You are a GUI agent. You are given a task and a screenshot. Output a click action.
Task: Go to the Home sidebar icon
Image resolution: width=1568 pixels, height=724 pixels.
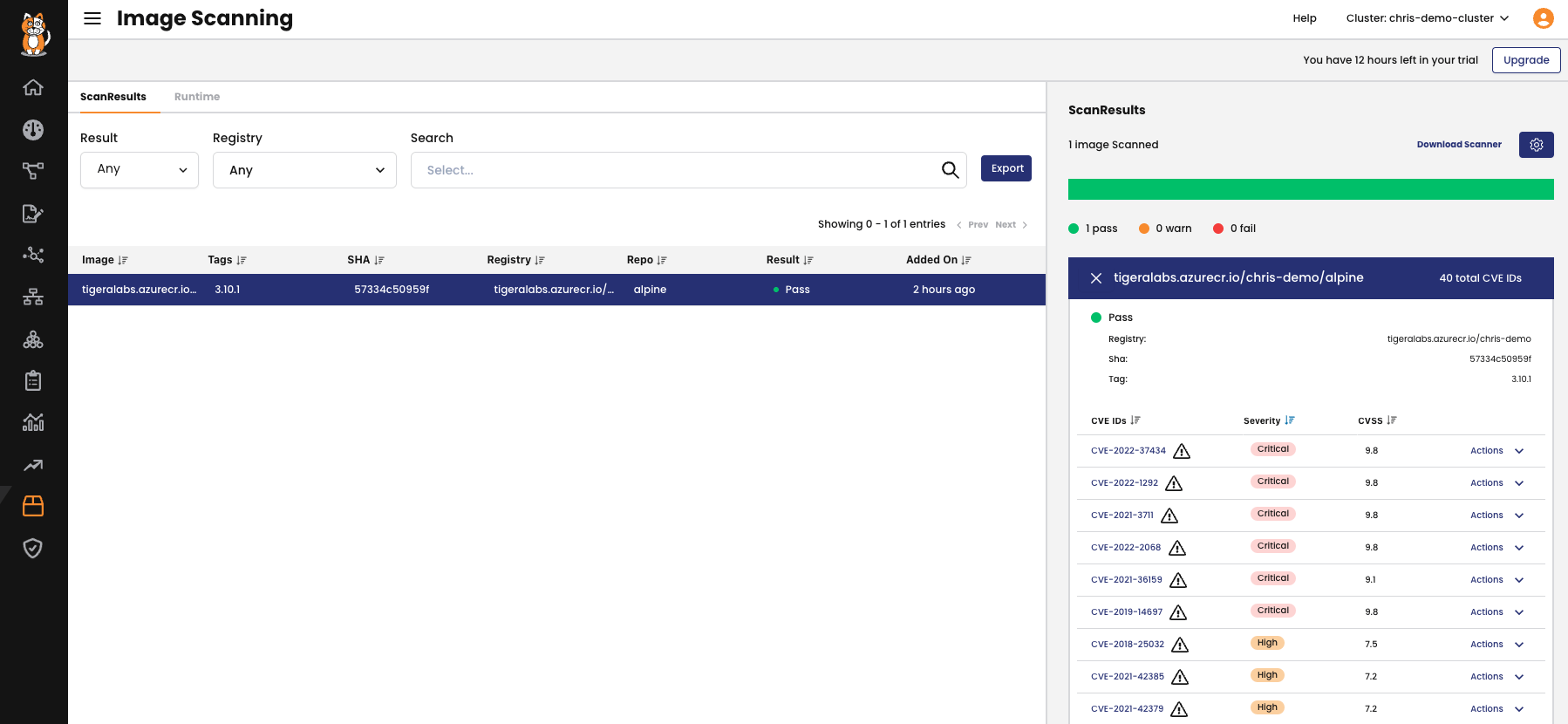coord(33,87)
